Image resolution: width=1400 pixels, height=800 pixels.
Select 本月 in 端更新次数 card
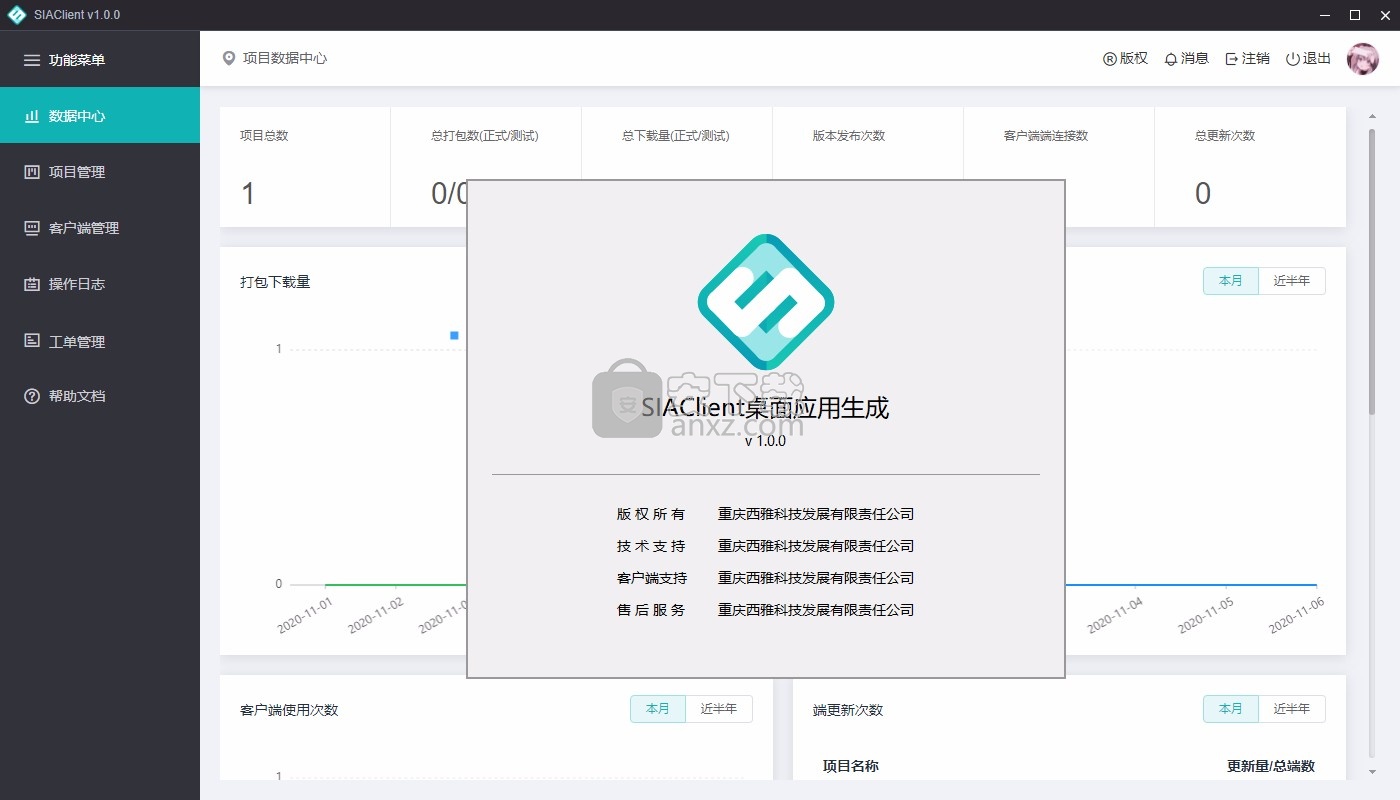click(1231, 709)
